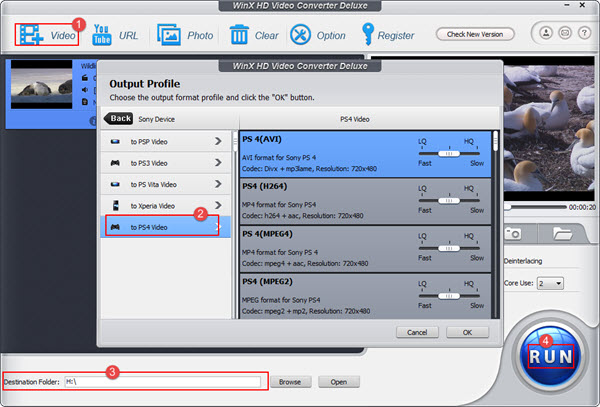The width and height of the screenshot is (600, 407).
Task: Click the PS 4(AVI) quality slider
Action: pos(449,153)
